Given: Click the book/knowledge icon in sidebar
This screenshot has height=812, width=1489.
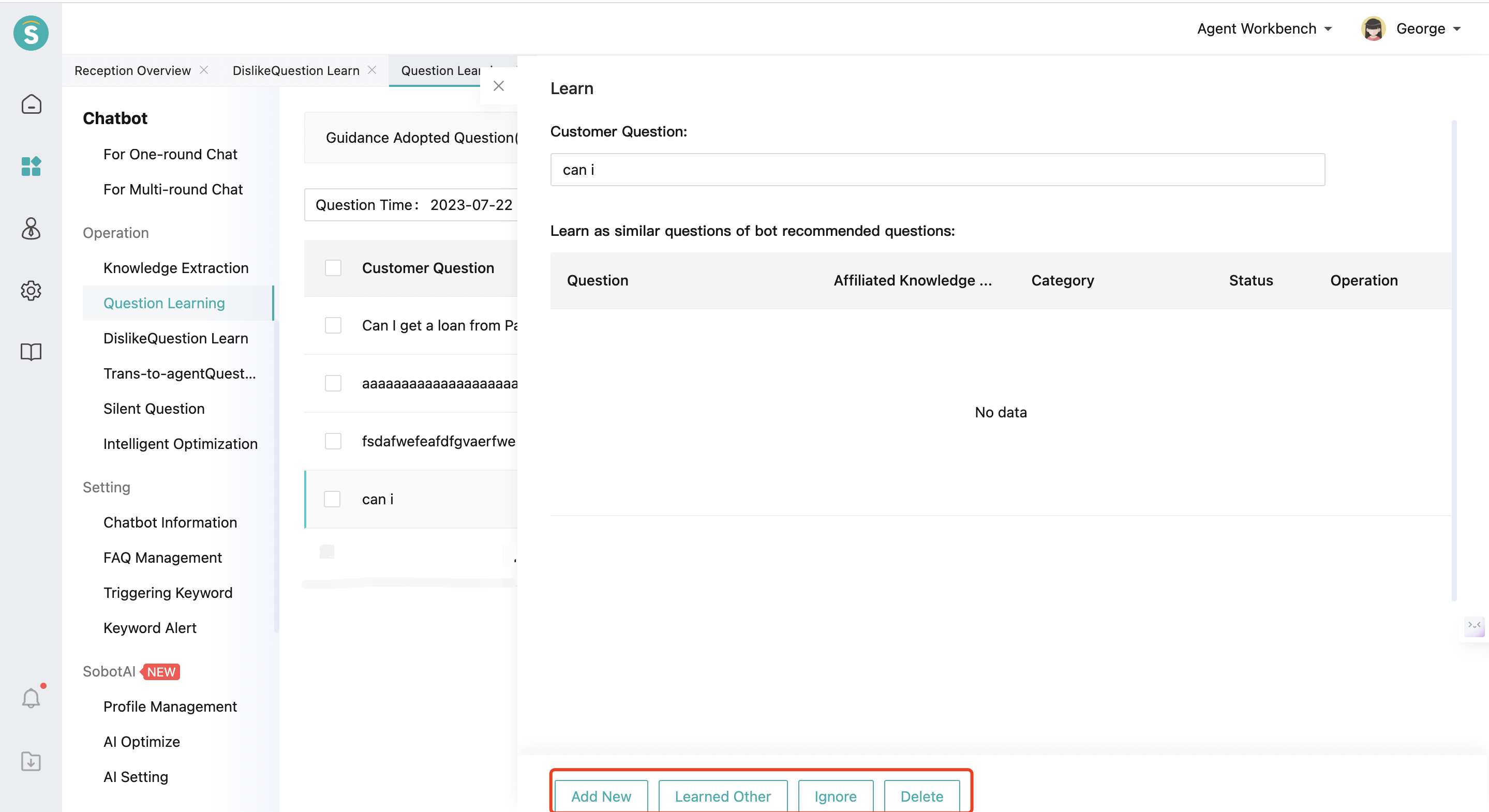Looking at the screenshot, I should [31, 351].
